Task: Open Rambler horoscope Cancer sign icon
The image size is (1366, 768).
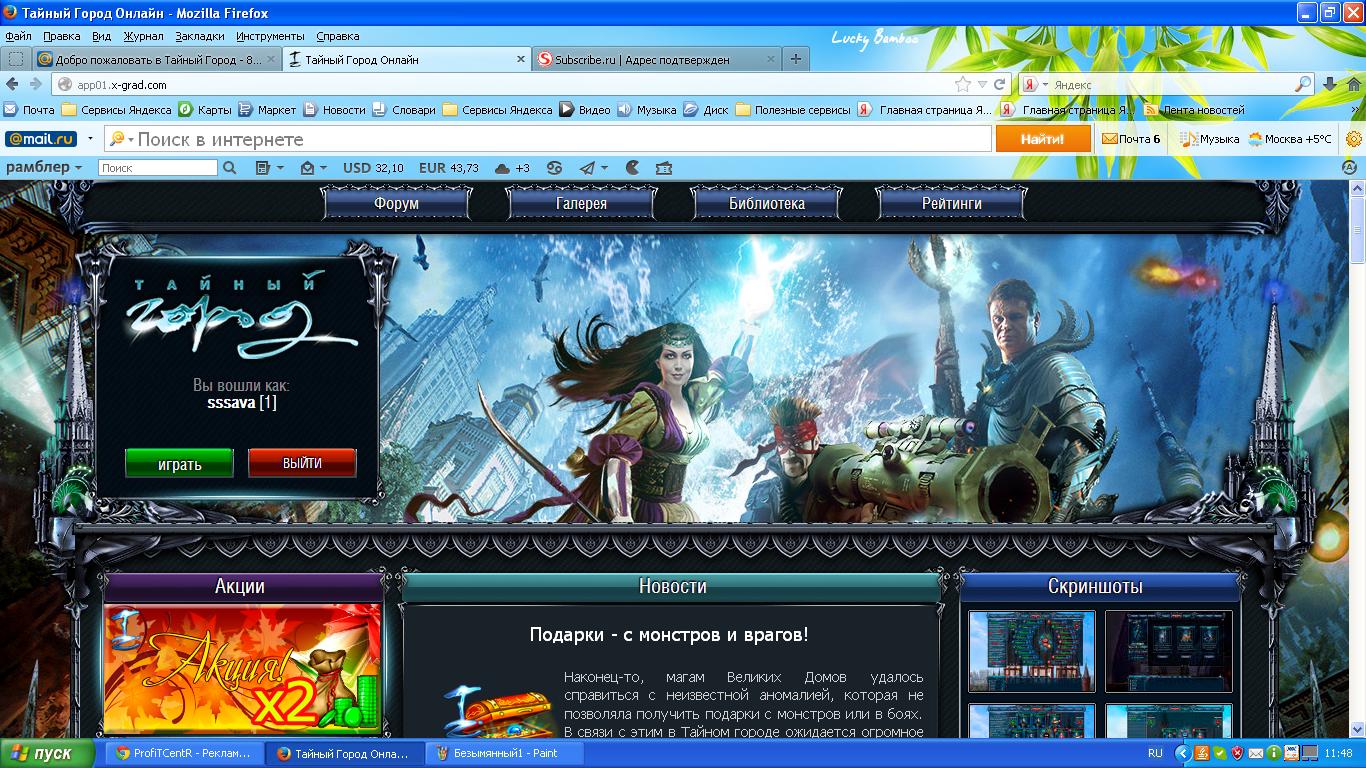Action: pyautogui.click(x=553, y=168)
